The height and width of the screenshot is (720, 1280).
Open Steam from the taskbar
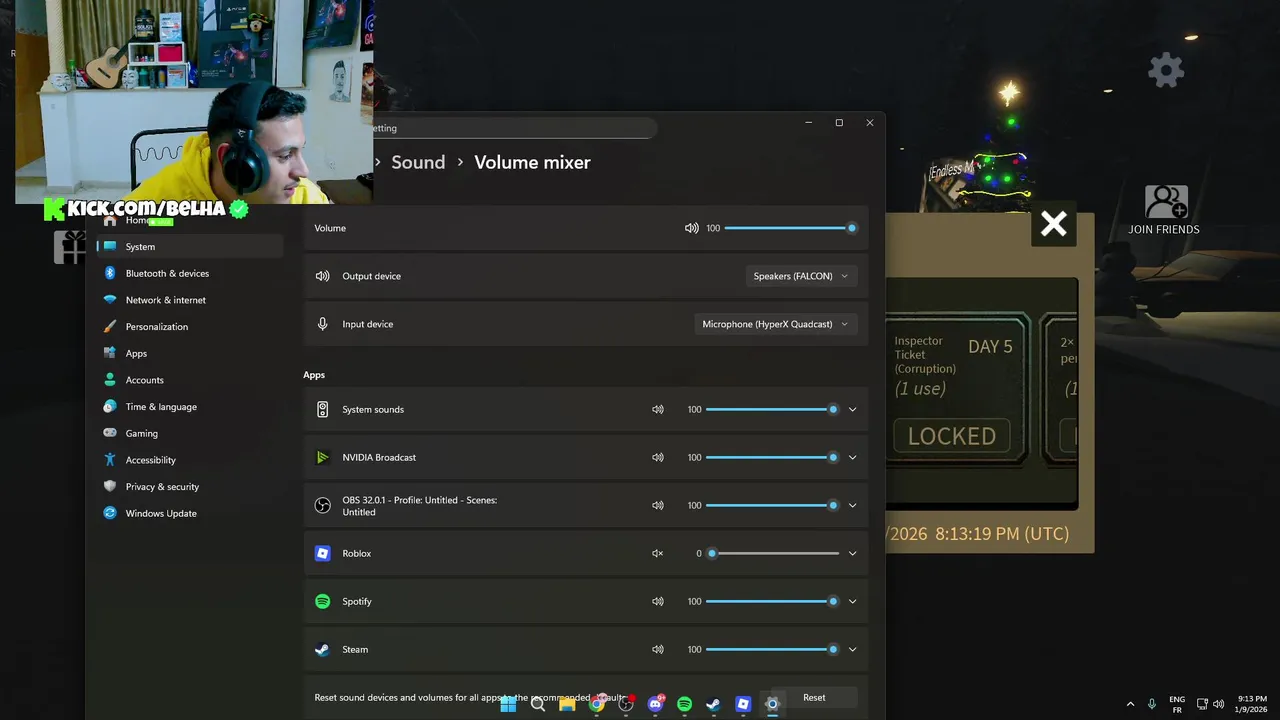[x=713, y=704]
